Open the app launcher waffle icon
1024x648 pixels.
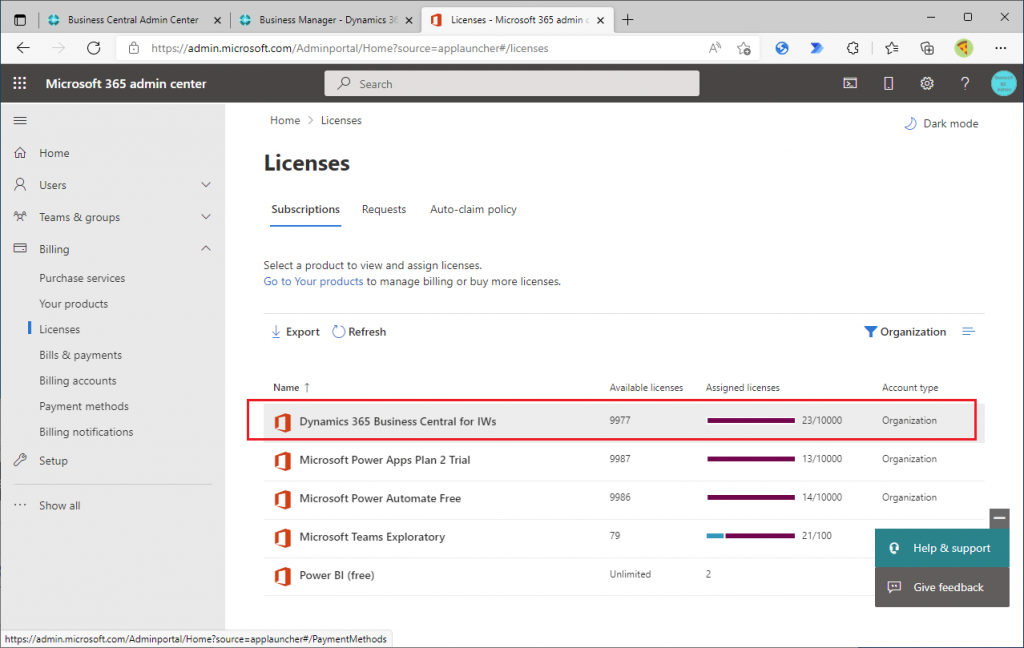pyautogui.click(x=20, y=83)
